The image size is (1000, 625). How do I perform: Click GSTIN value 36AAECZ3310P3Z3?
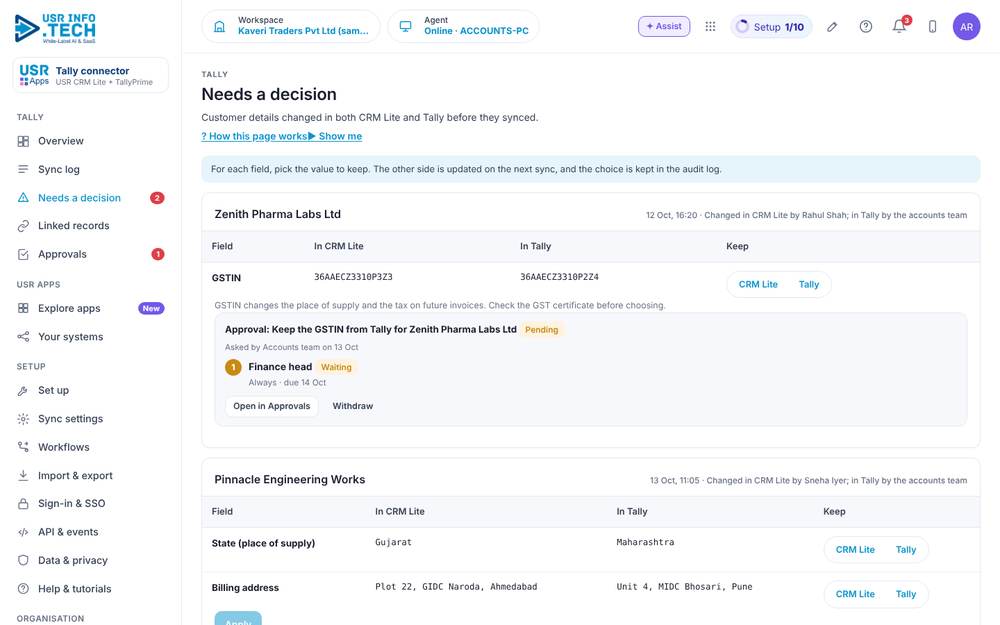(353, 277)
